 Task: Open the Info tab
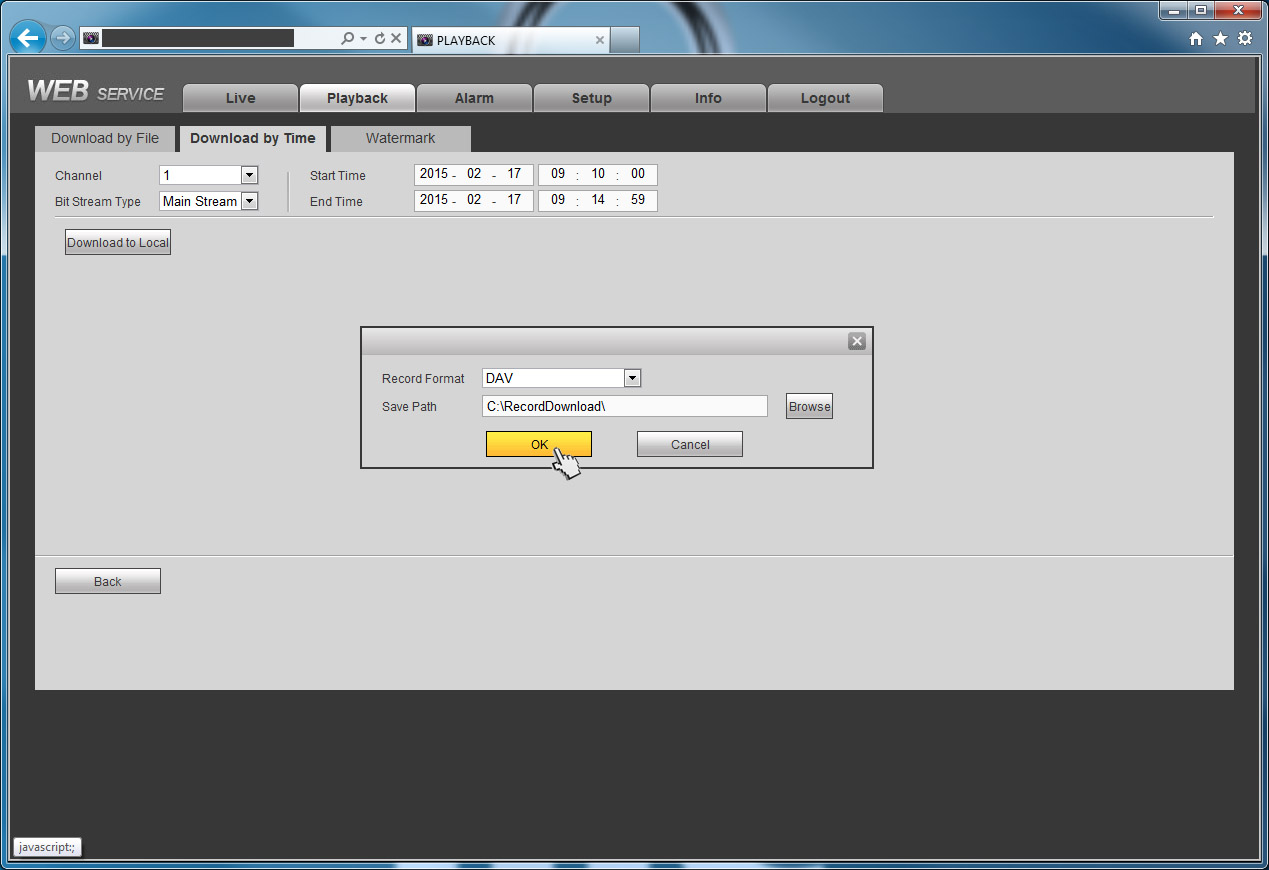(708, 98)
